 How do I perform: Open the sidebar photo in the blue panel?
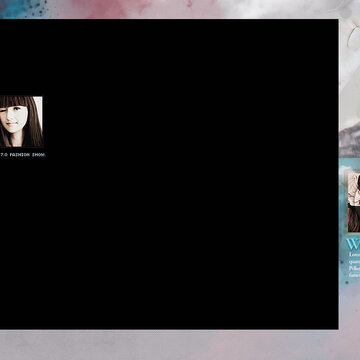354,202
